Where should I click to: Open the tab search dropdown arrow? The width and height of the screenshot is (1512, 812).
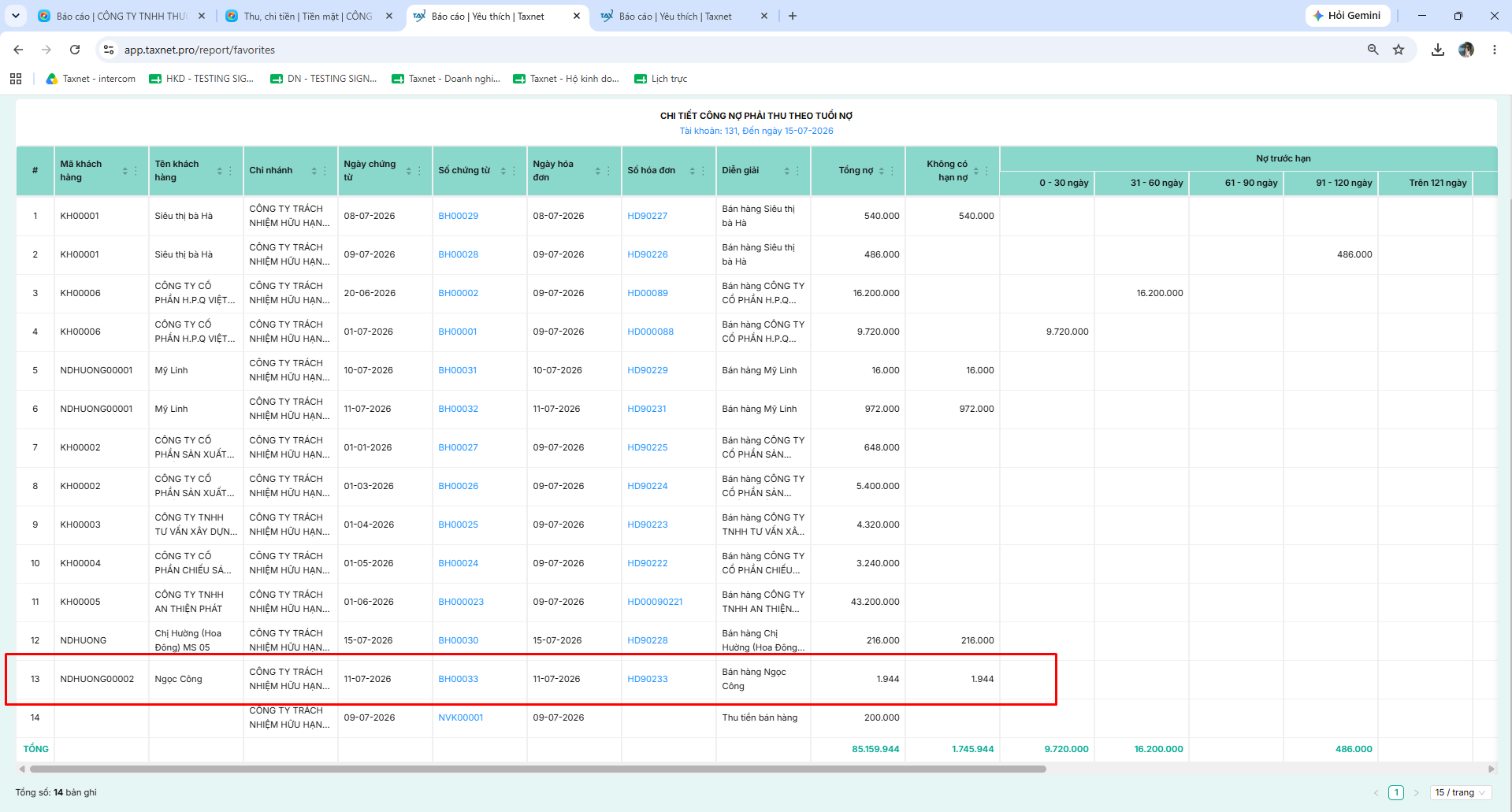point(16,16)
